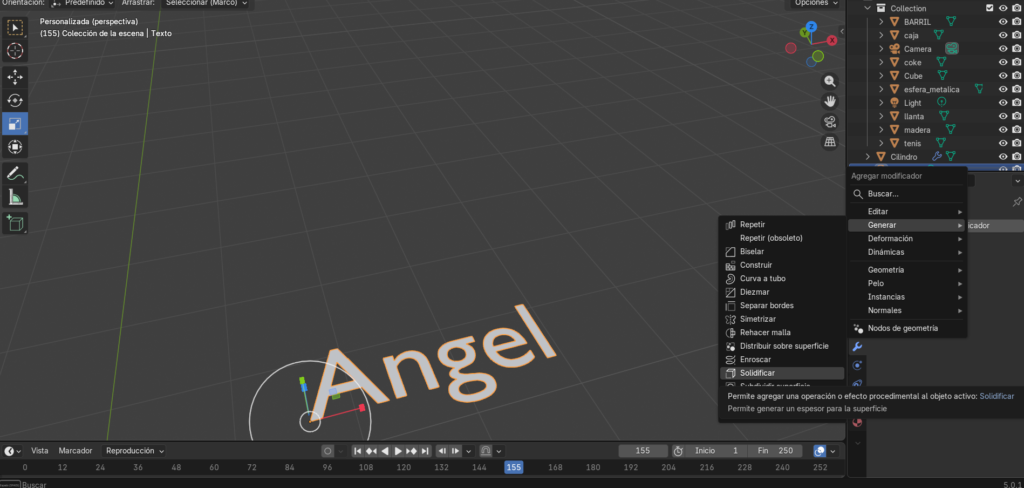The width and height of the screenshot is (1024, 488).
Task: Activate the 3D cursor tool
Action: [x=14, y=51]
